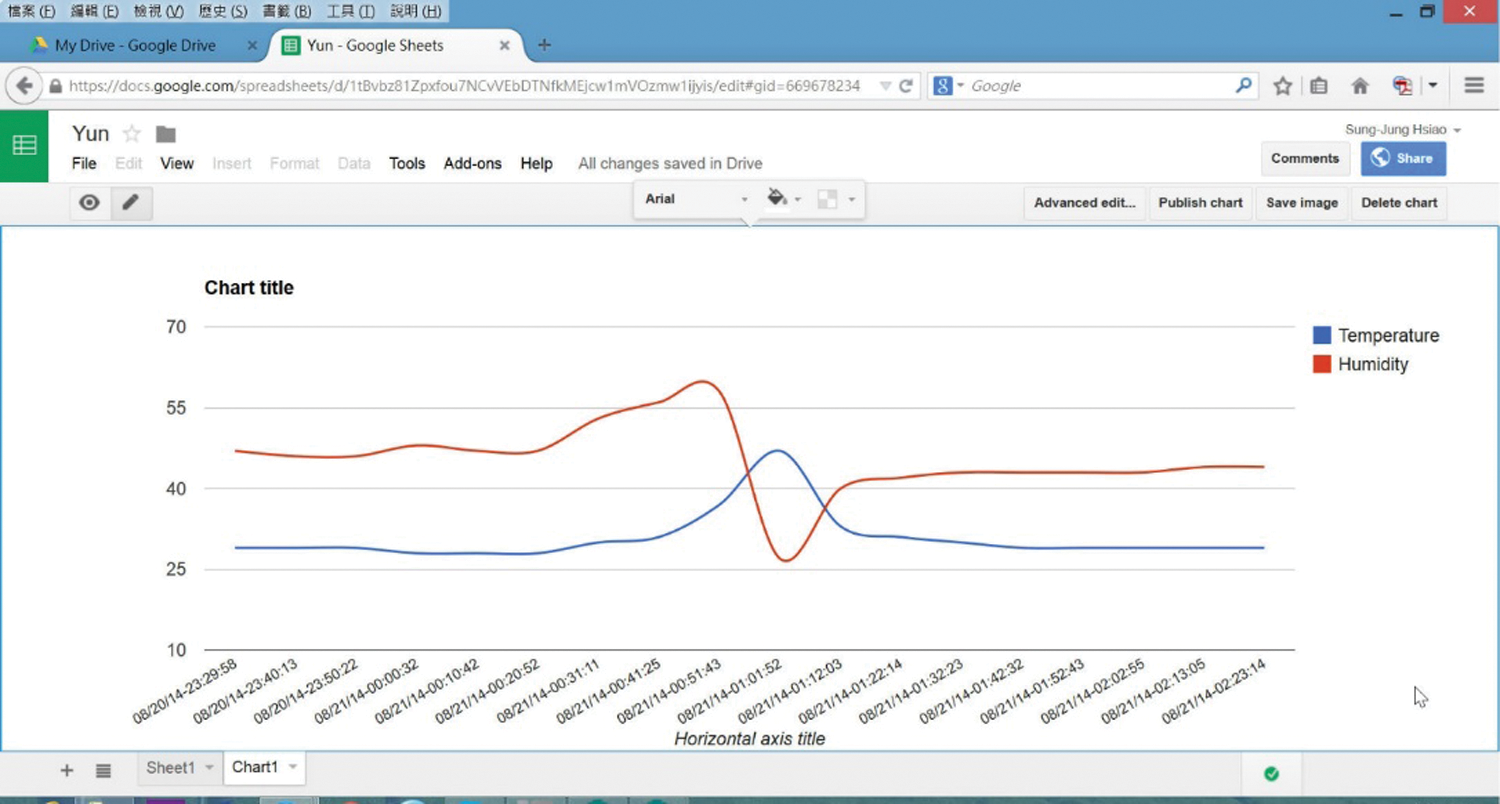Switch to chart view mode eye icon
1500x804 pixels.
90,203
